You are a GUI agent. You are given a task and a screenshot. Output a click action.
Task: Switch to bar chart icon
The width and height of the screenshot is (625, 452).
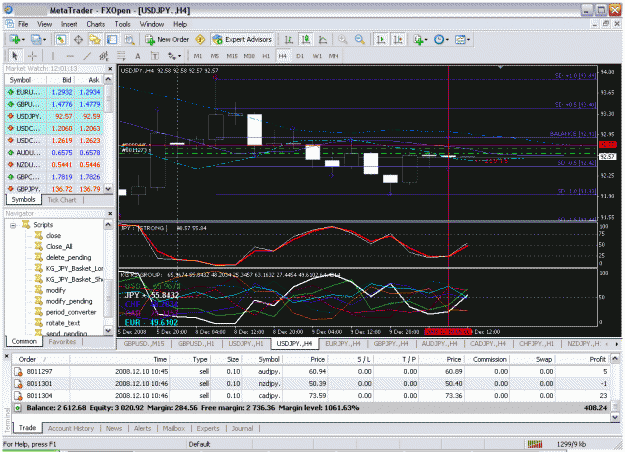pos(289,39)
